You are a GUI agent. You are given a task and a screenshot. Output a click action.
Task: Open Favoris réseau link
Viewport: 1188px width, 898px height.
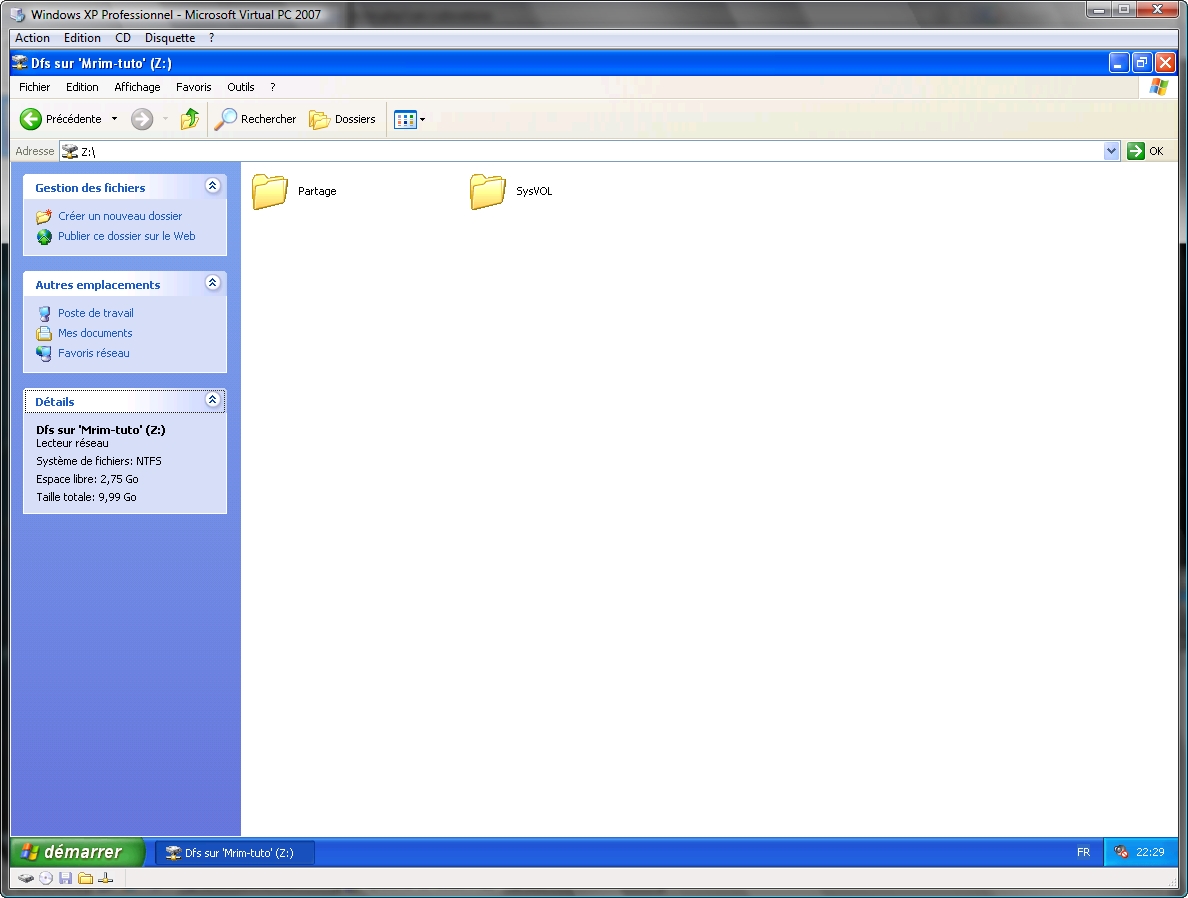click(93, 353)
